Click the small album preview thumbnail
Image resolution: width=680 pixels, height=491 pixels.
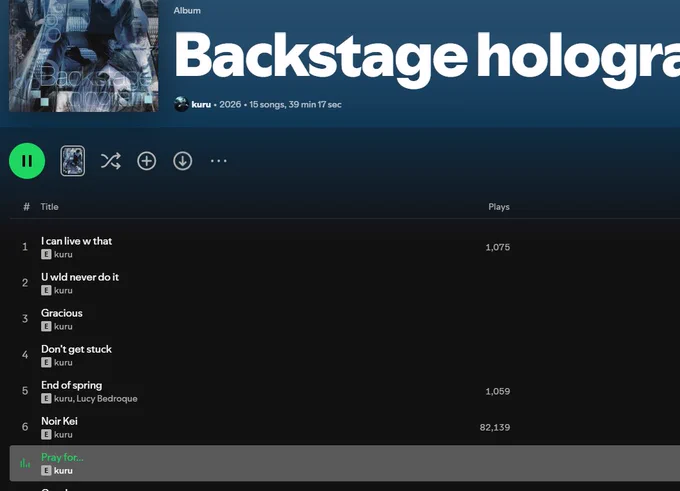click(x=72, y=161)
